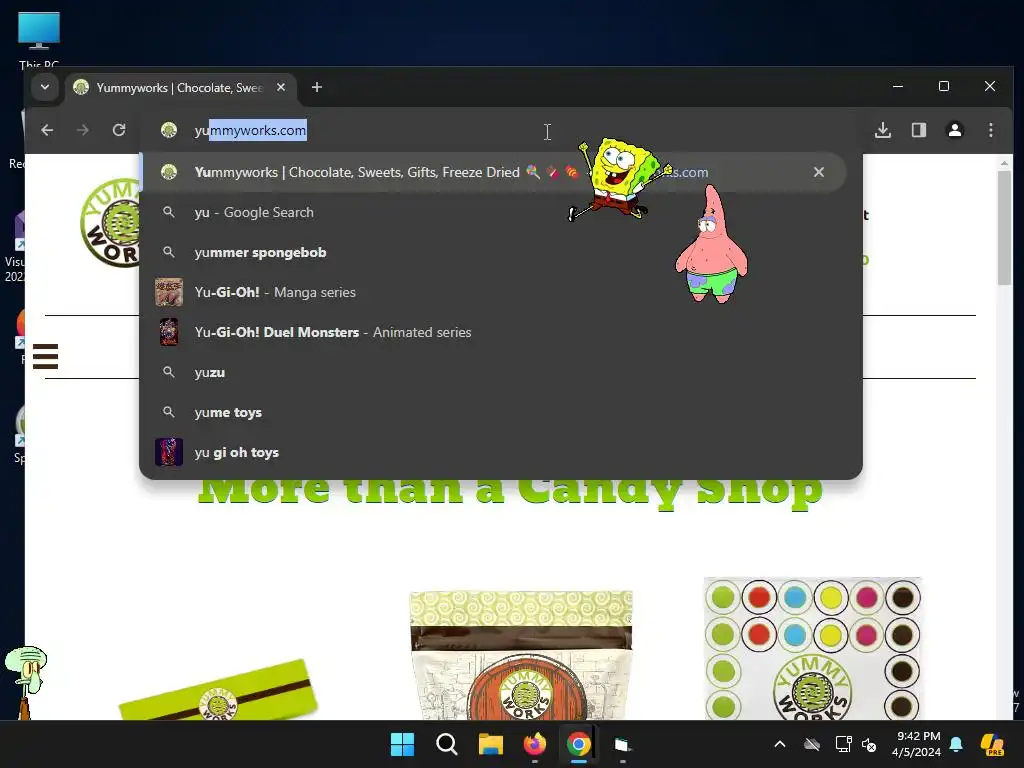Click the taskbar app icon after Chrome
Screen dimensions: 1024x768
point(622,744)
